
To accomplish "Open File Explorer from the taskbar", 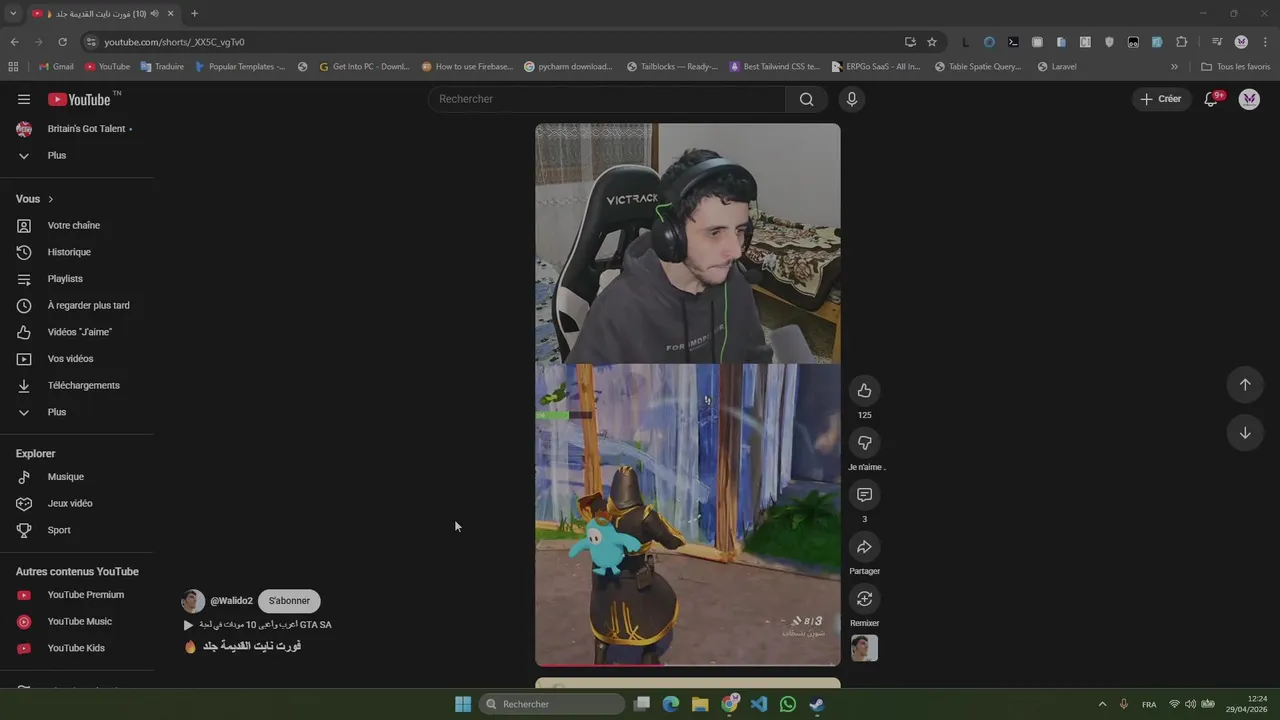I will [700, 704].
